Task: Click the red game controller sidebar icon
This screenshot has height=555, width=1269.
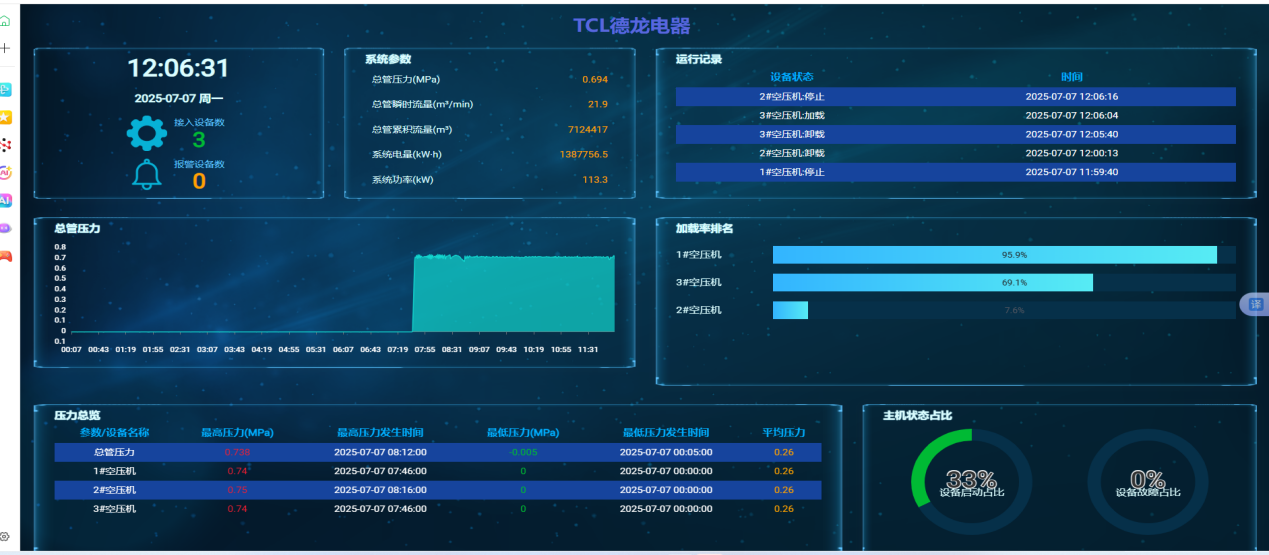Action: [x=5, y=256]
